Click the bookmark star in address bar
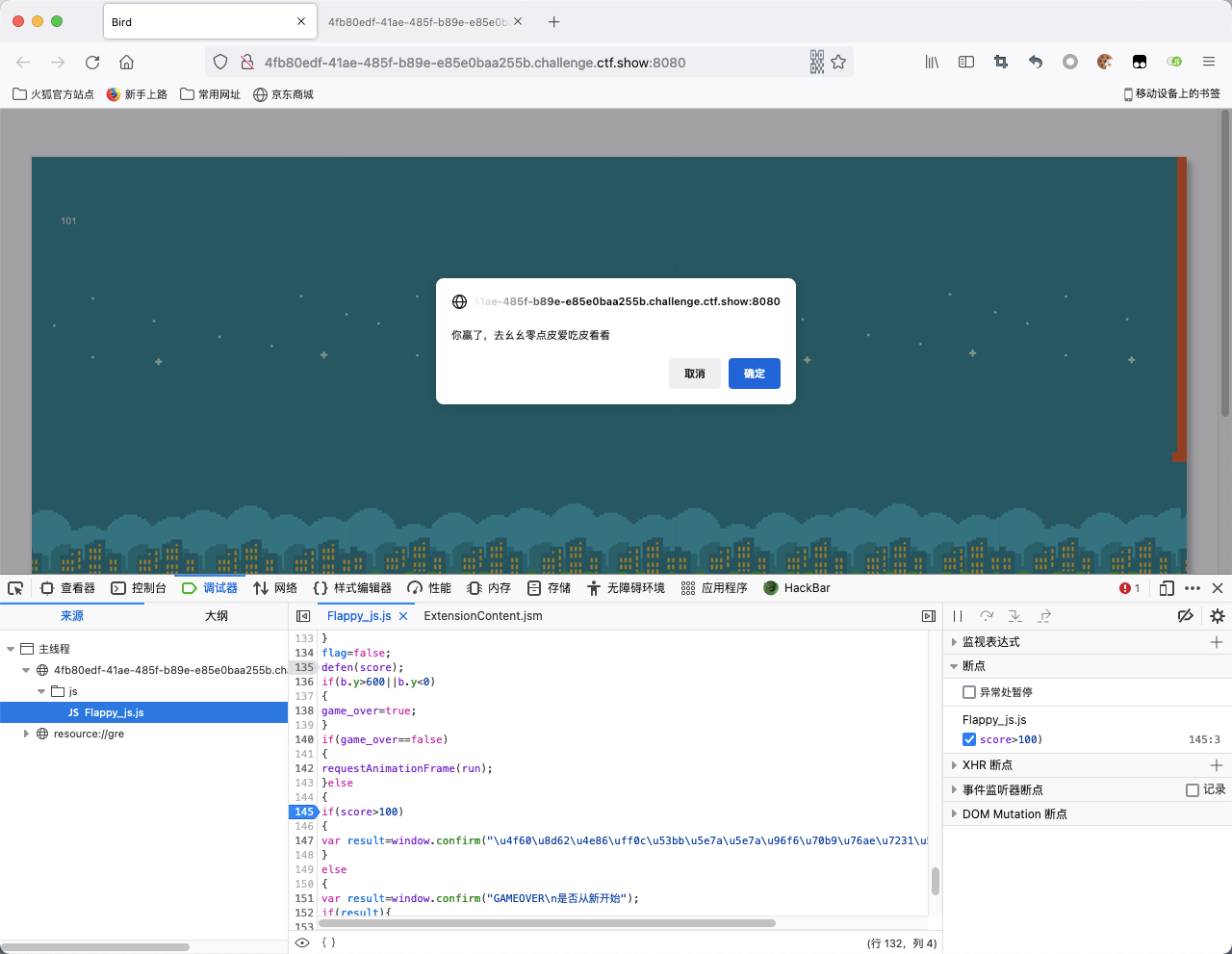 click(x=838, y=63)
